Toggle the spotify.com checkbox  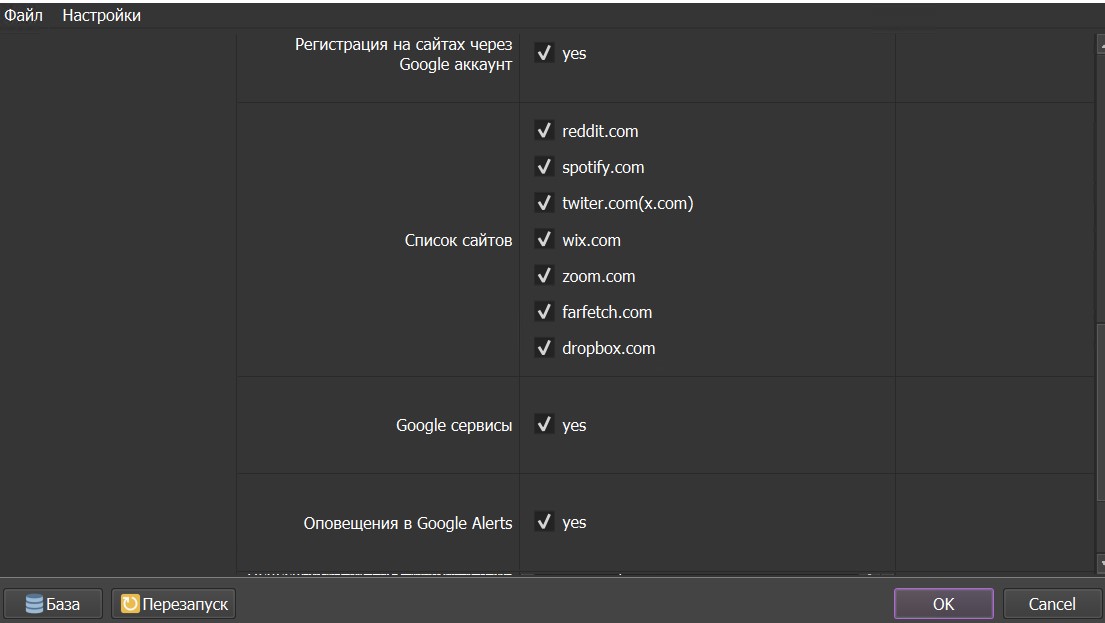544,167
